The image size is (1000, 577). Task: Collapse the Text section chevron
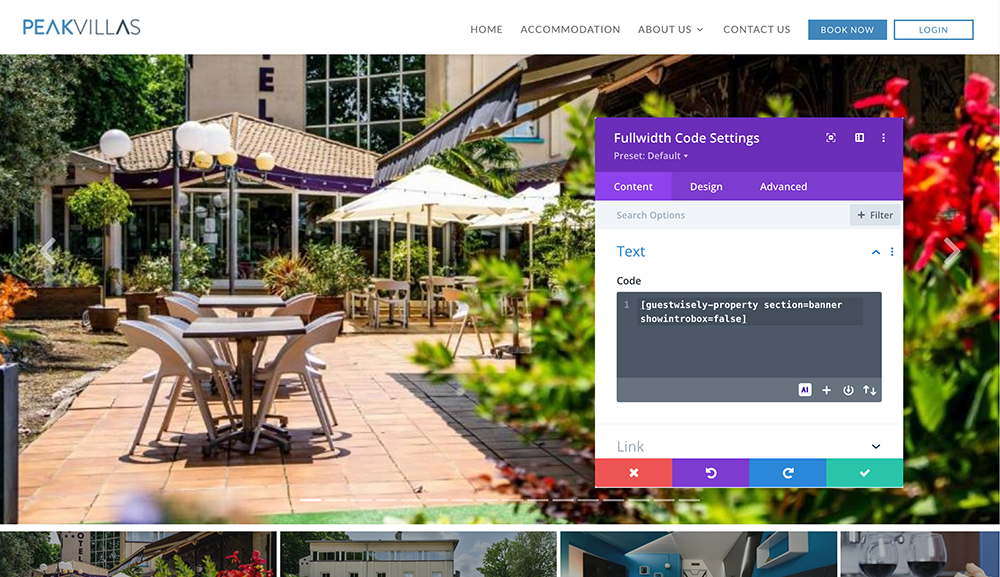point(876,252)
